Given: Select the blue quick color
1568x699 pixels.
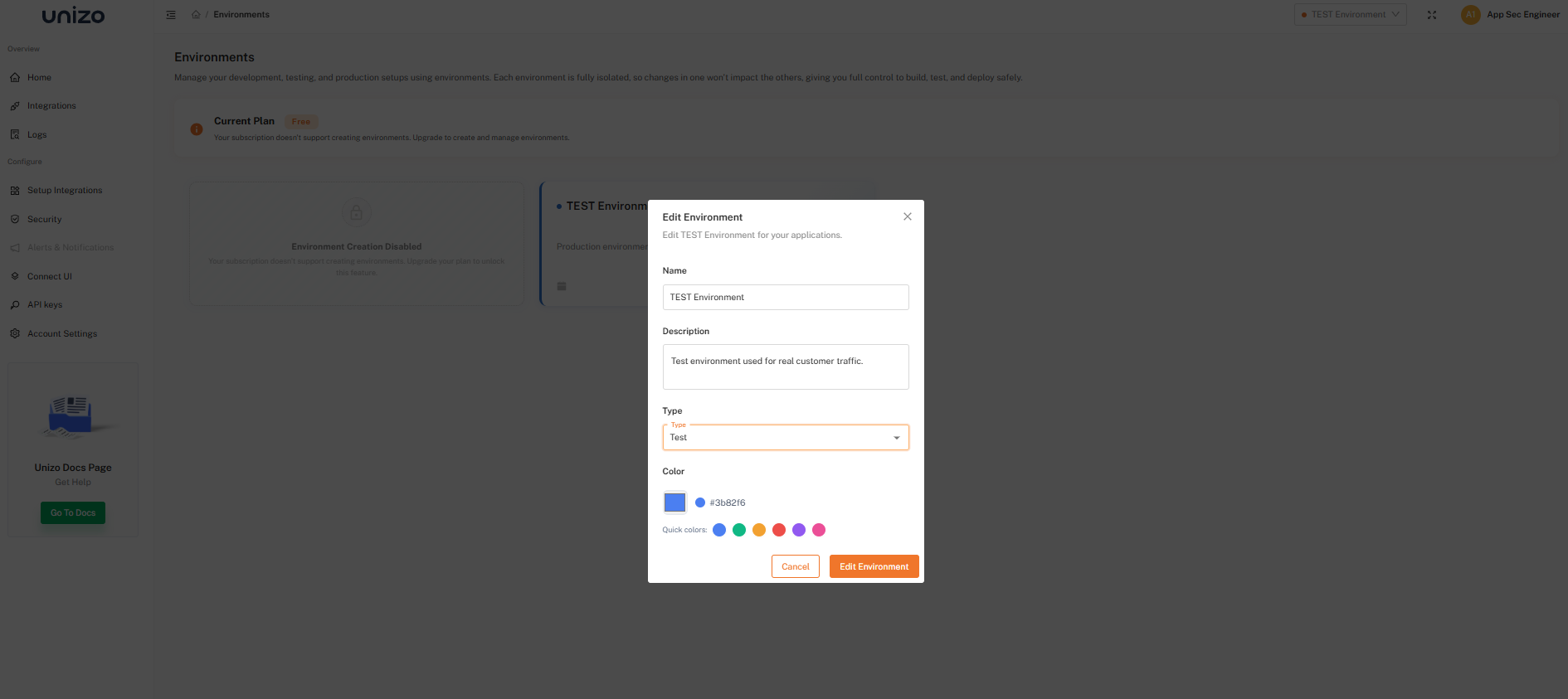Looking at the screenshot, I should coord(719,530).
